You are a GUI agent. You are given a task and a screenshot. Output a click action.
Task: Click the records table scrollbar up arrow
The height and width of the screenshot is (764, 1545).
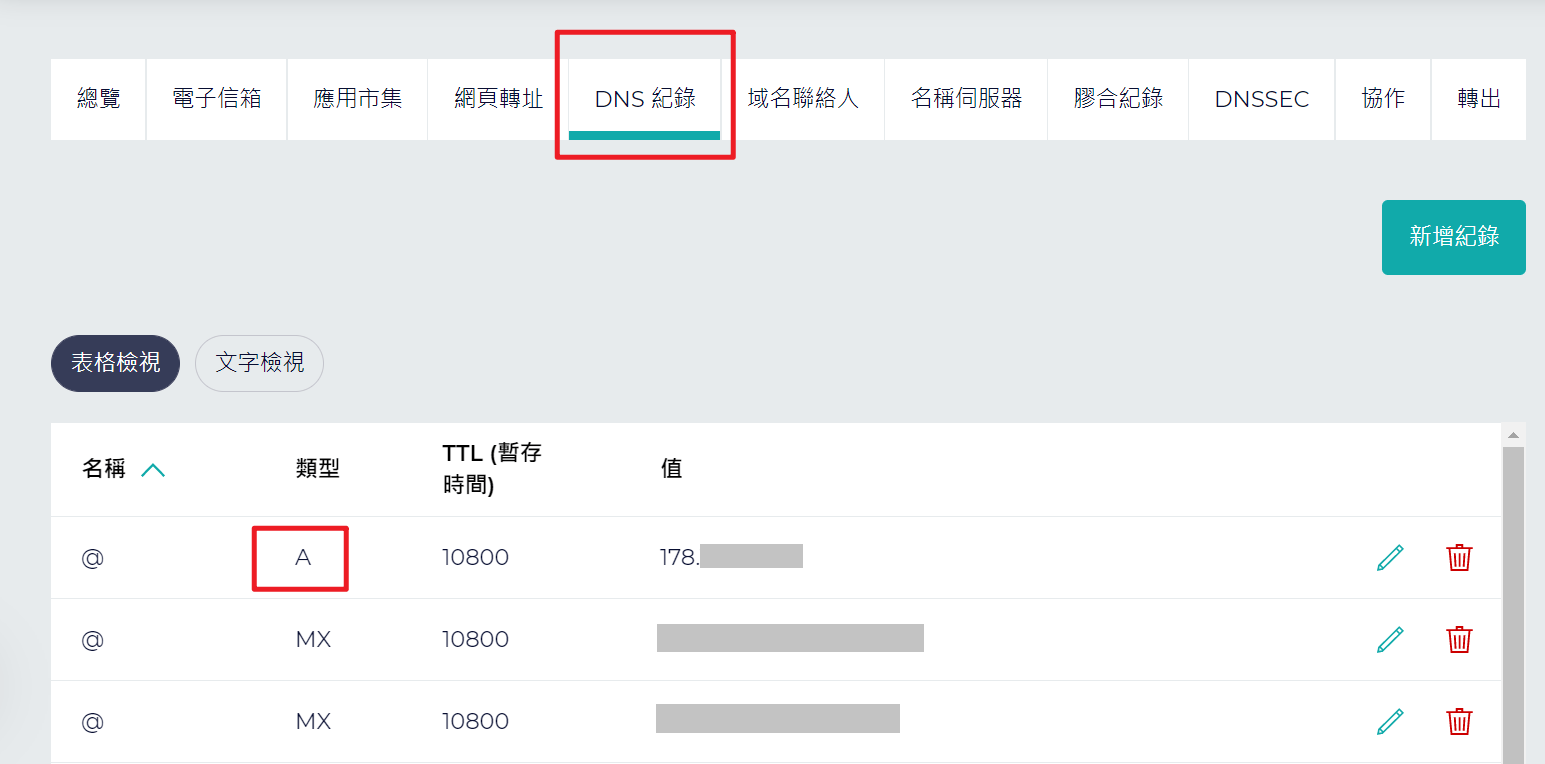point(1513,435)
